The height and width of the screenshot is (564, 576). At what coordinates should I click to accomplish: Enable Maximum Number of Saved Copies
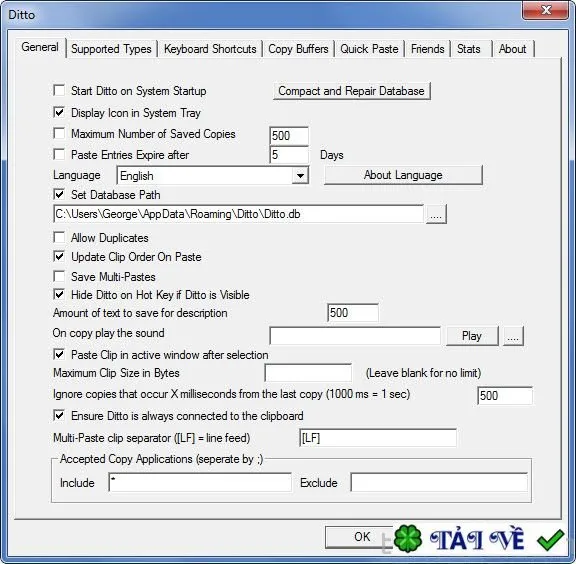point(59,133)
